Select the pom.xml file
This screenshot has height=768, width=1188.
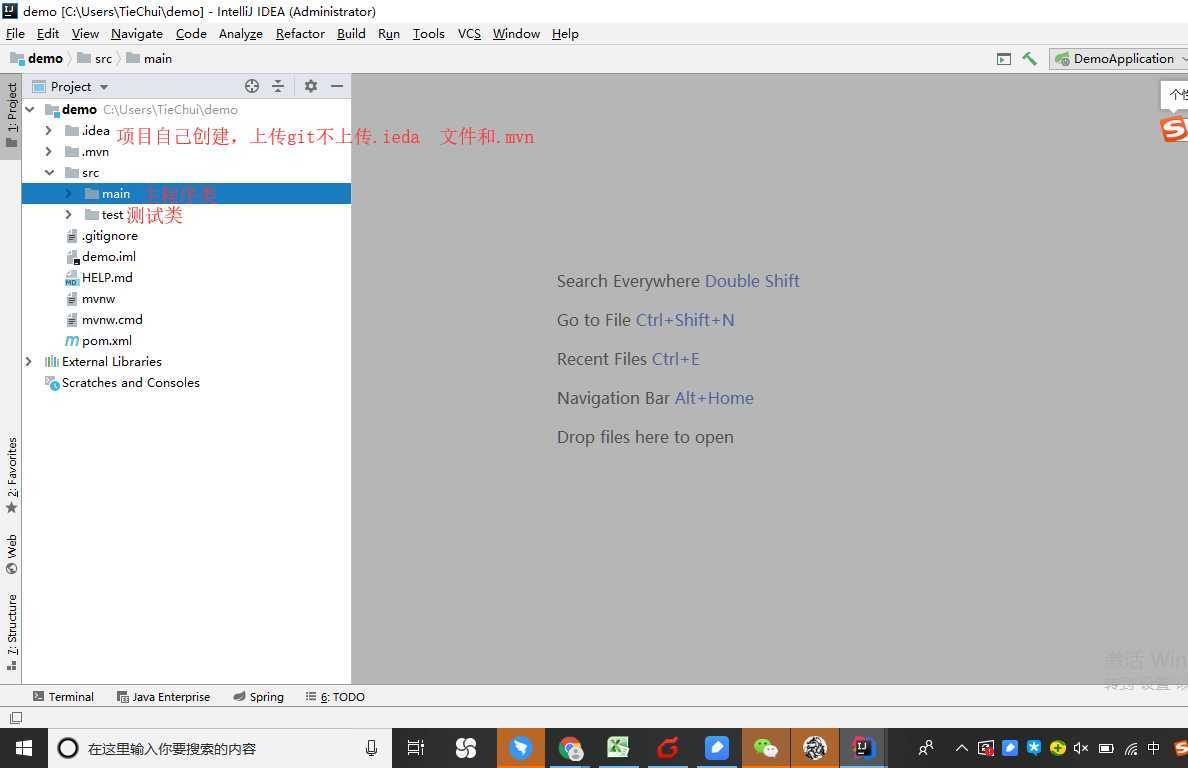(106, 341)
